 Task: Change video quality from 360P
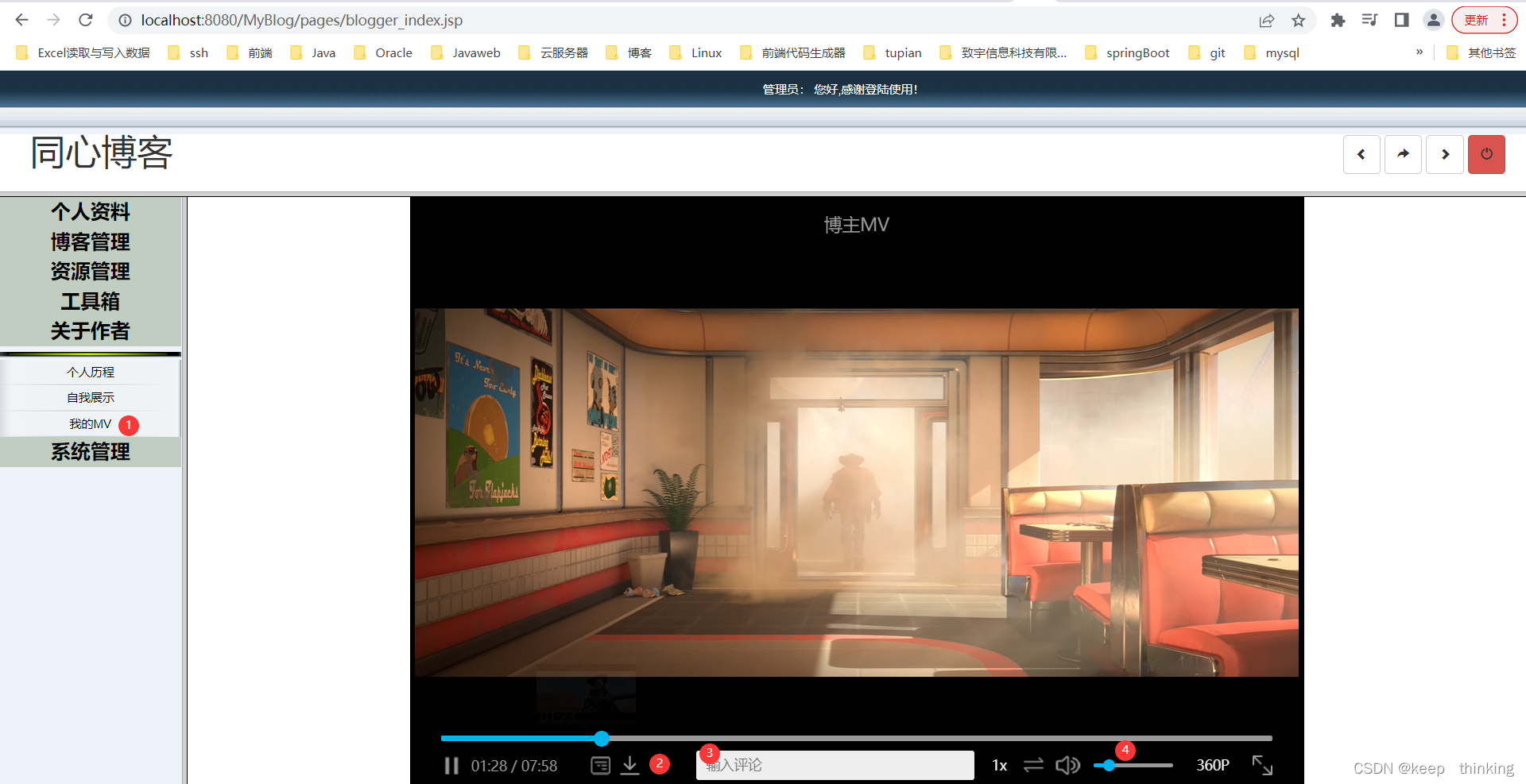1213,766
